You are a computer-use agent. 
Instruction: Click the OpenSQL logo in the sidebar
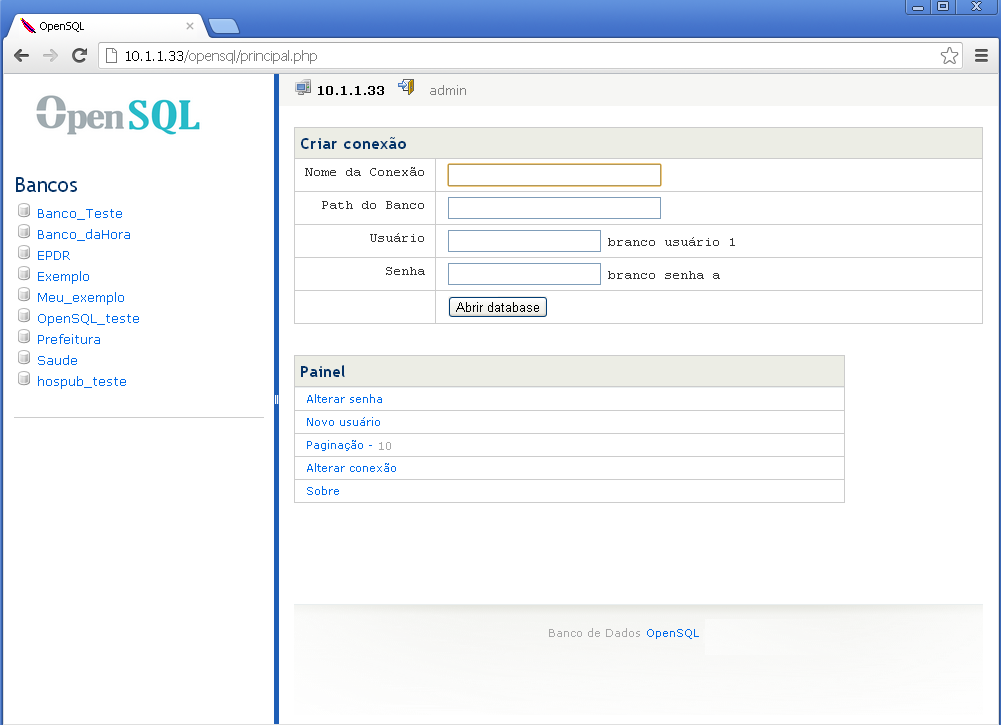[118, 115]
